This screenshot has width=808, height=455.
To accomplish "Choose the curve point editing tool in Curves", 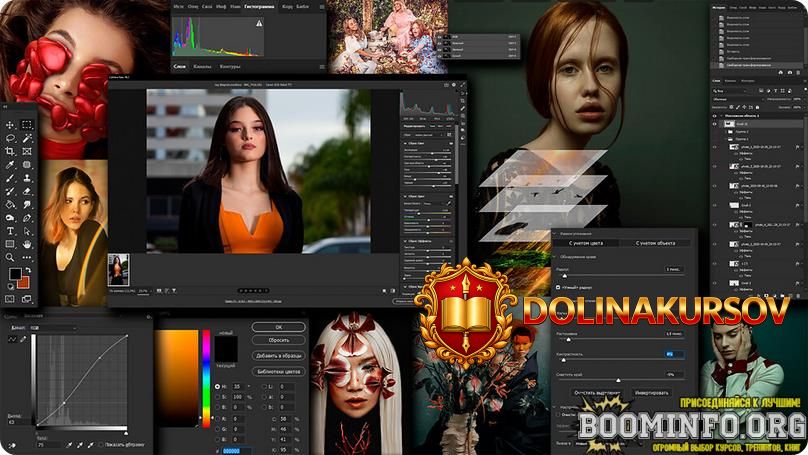I will tap(12, 340).
